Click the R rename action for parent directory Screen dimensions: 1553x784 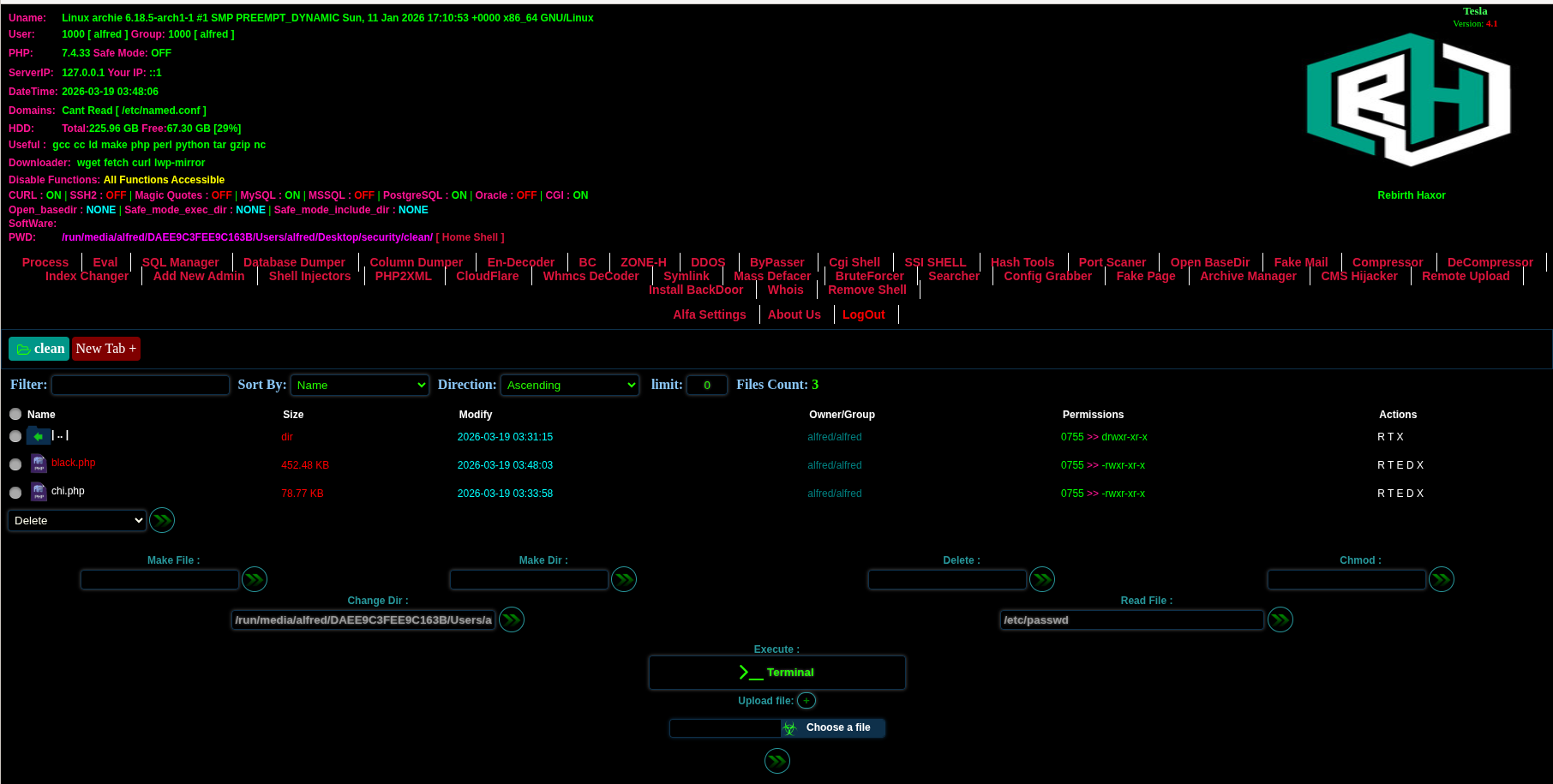tap(1381, 437)
